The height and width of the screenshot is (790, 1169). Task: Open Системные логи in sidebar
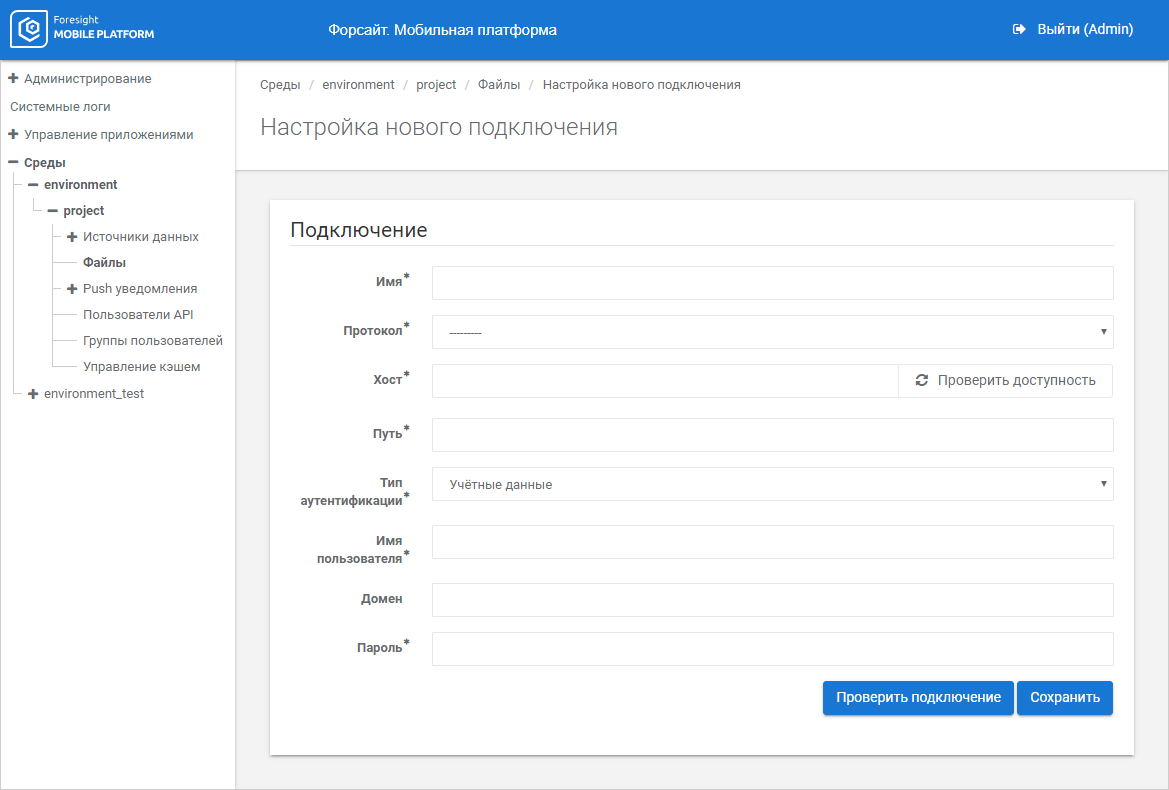pos(60,106)
